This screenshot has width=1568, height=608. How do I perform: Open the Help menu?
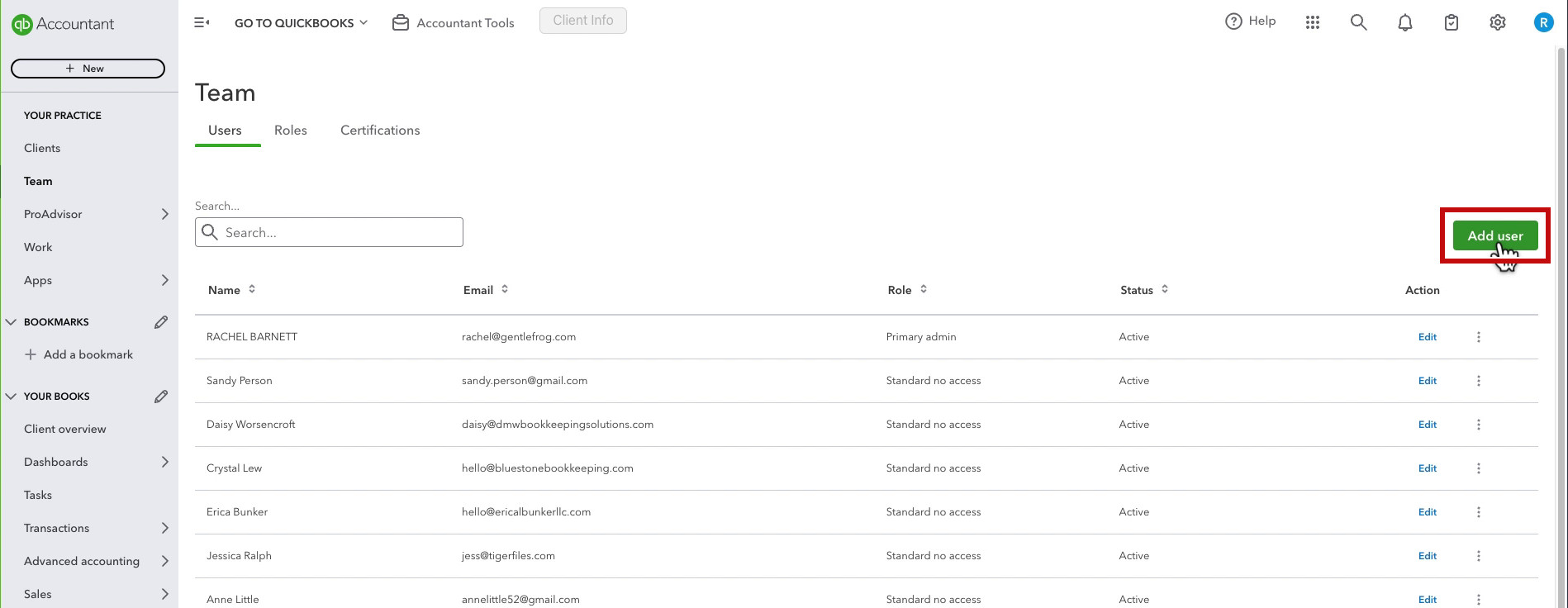pyautogui.click(x=1250, y=21)
